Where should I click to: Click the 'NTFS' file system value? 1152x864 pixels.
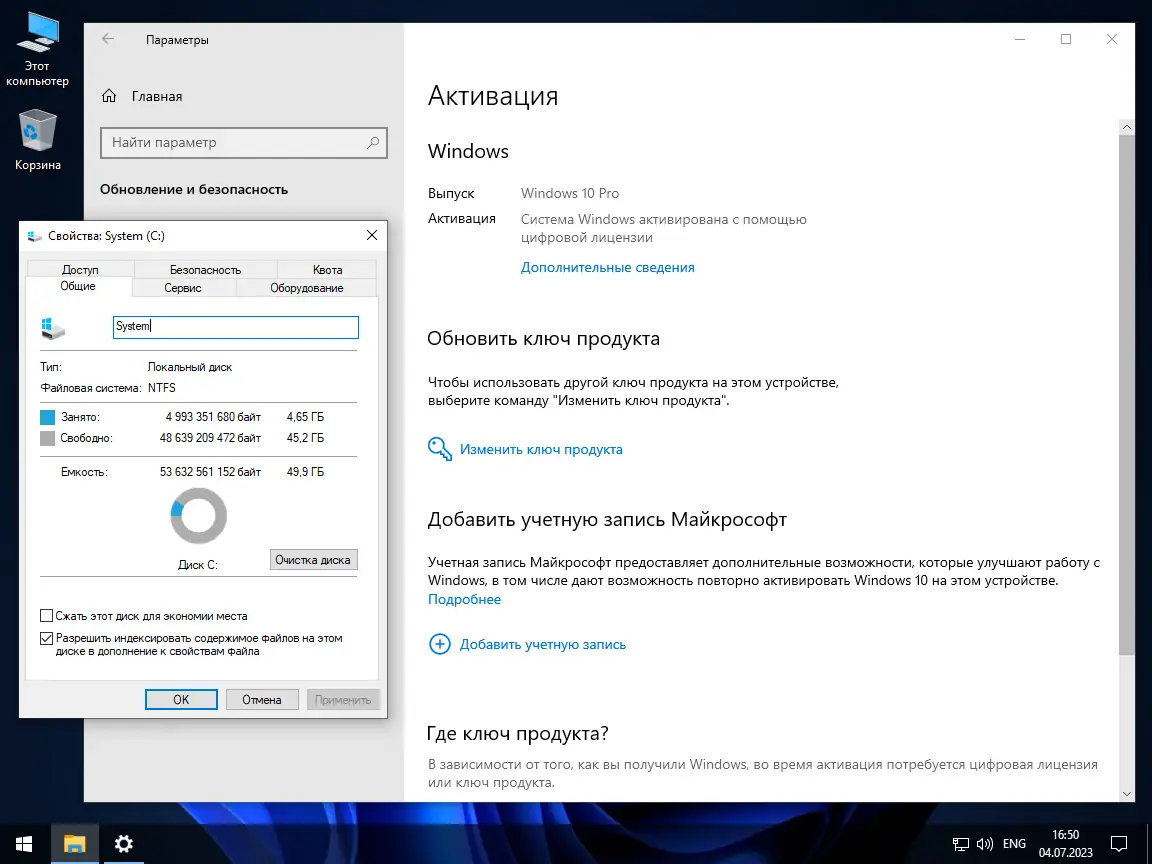pos(162,388)
